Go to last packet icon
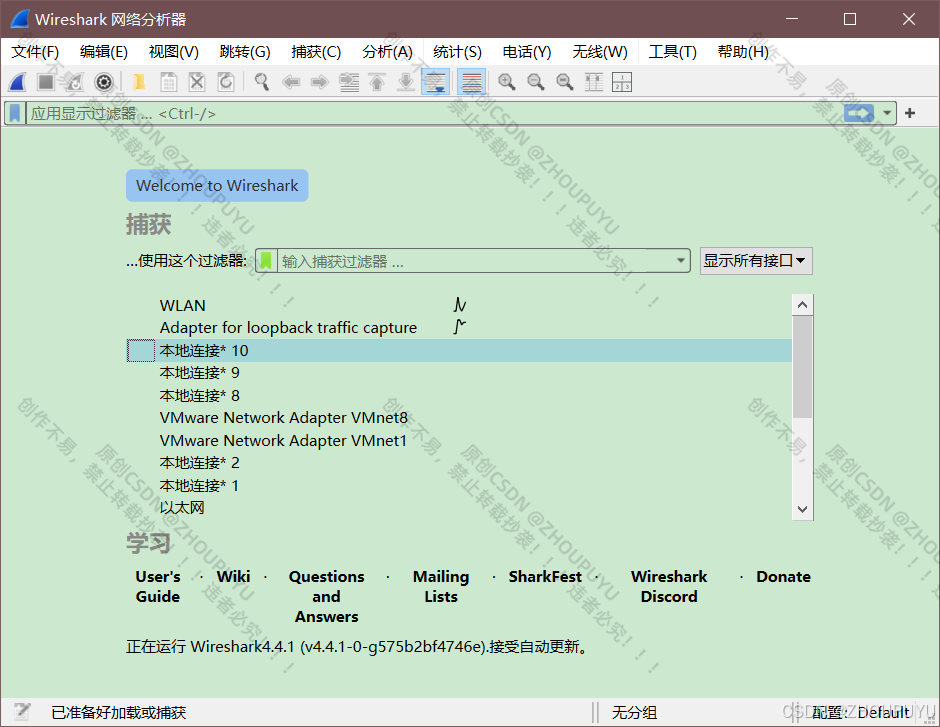 tap(406, 82)
